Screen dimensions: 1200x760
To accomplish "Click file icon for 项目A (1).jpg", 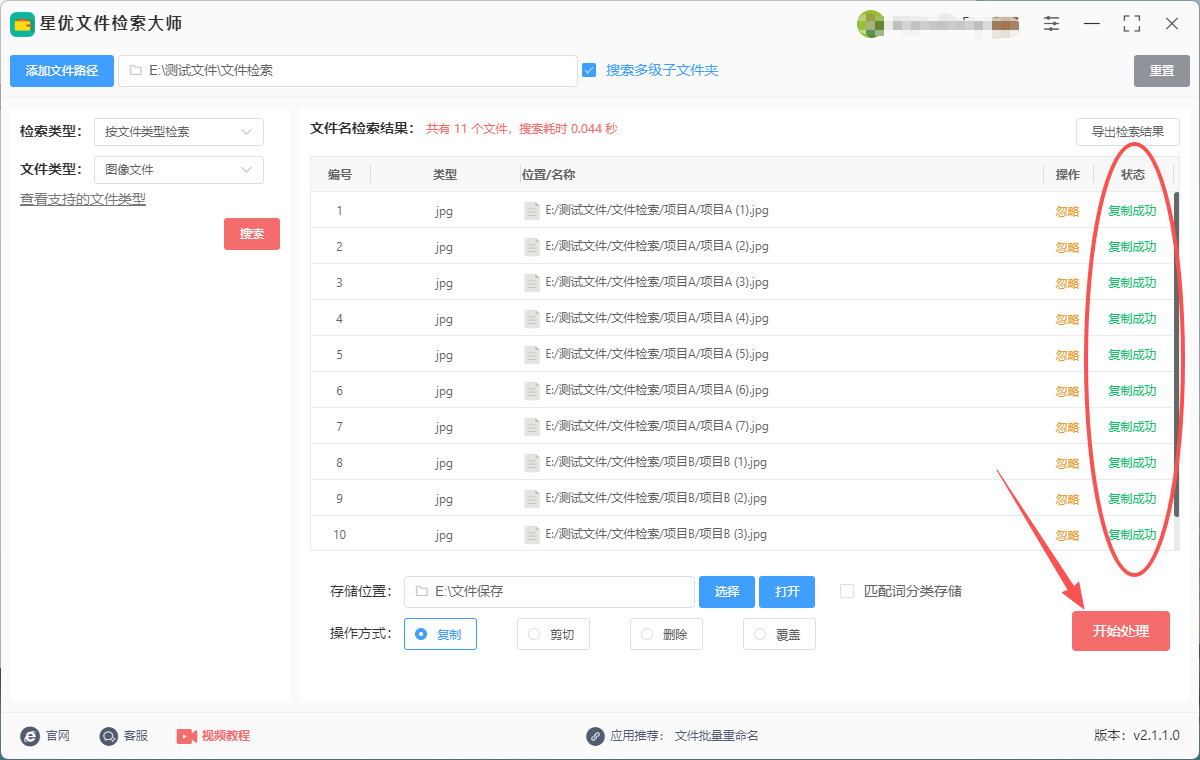I will 532,211.
